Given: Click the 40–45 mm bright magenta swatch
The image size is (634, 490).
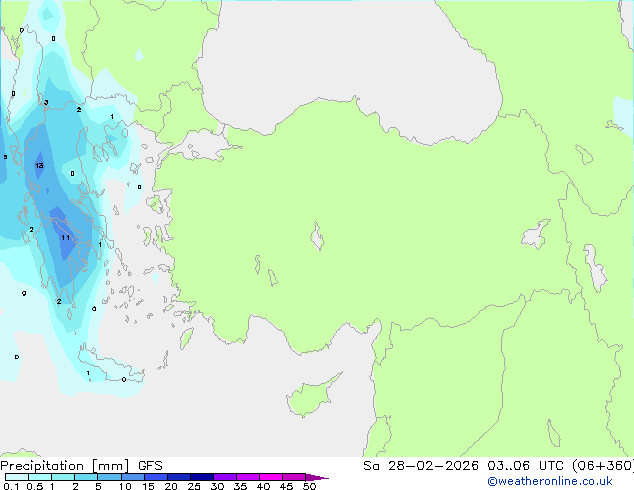Looking at the screenshot, I should click(271, 477).
